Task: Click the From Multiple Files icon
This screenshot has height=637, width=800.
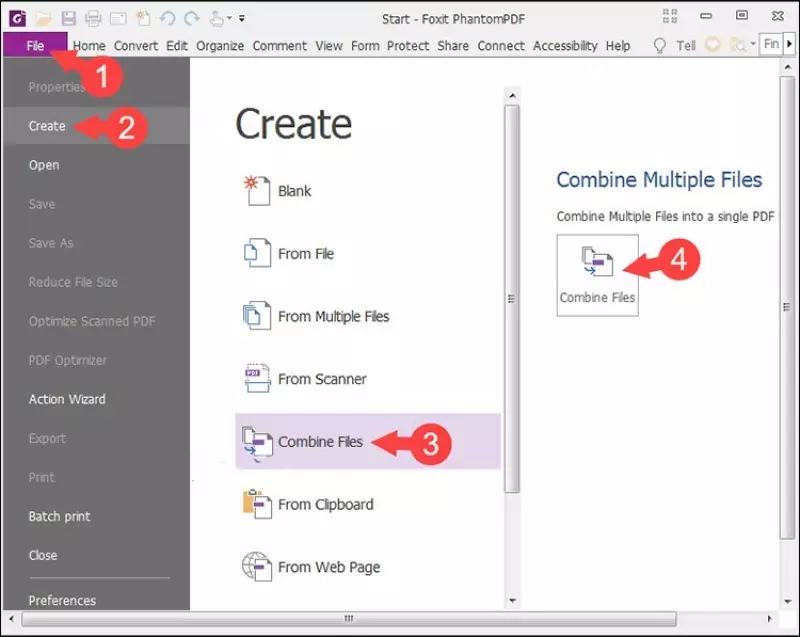Action: (x=257, y=316)
